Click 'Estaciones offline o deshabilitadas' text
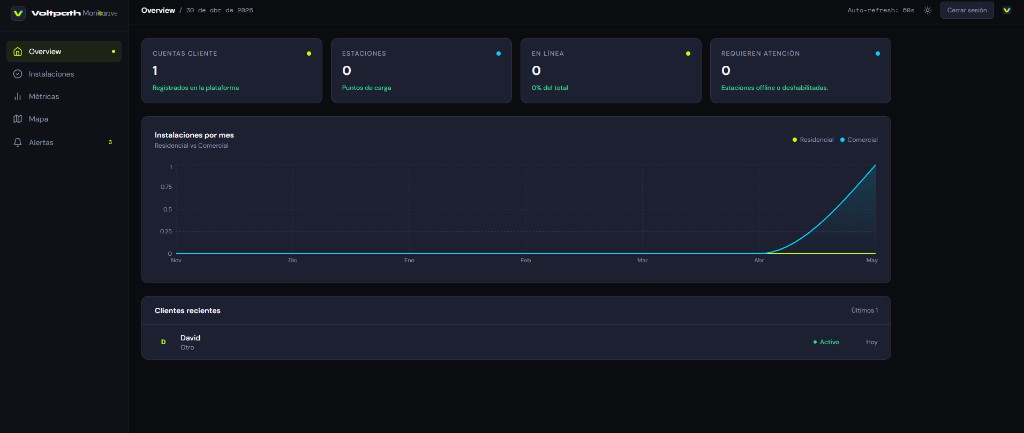Image resolution: width=1024 pixels, height=433 pixels. [775, 88]
